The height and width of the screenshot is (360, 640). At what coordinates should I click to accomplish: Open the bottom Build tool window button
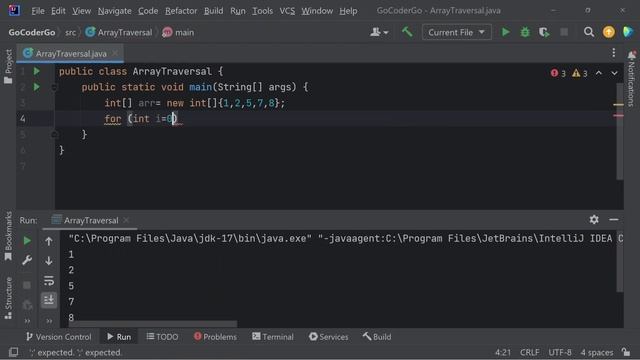[x=377, y=337]
